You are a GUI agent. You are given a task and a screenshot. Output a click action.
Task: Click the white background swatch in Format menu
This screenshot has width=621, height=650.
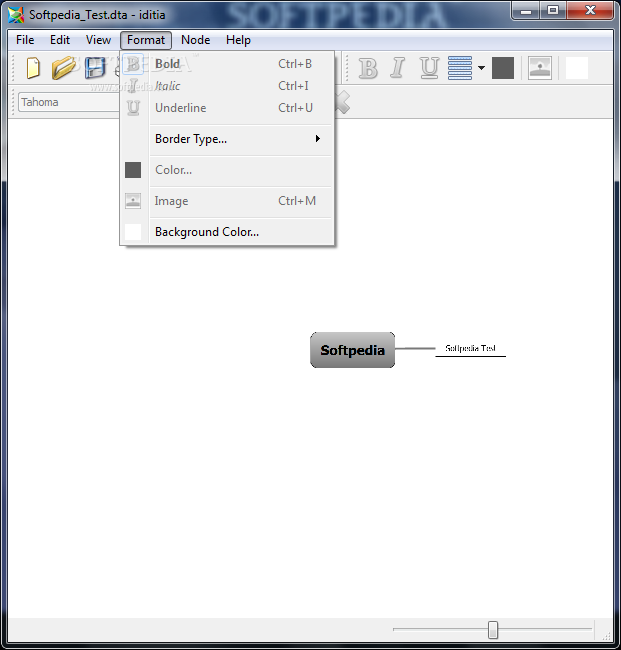pos(133,232)
